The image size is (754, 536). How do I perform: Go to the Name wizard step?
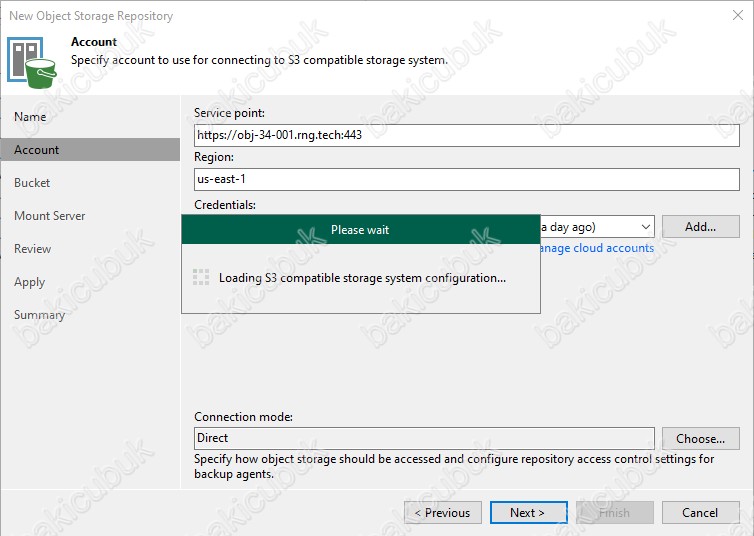coord(30,117)
